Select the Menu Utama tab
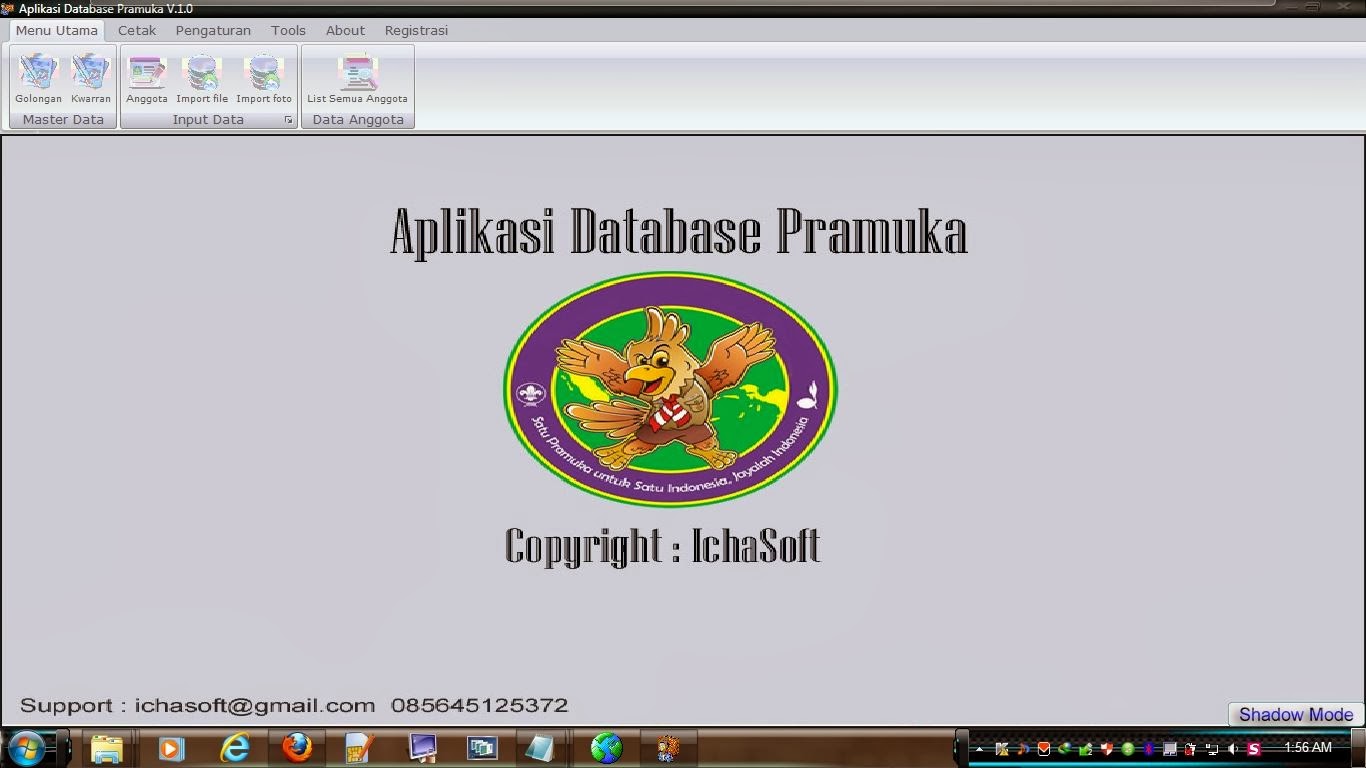The height and width of the screenshot is (768, 1366). tap(56, 30)
